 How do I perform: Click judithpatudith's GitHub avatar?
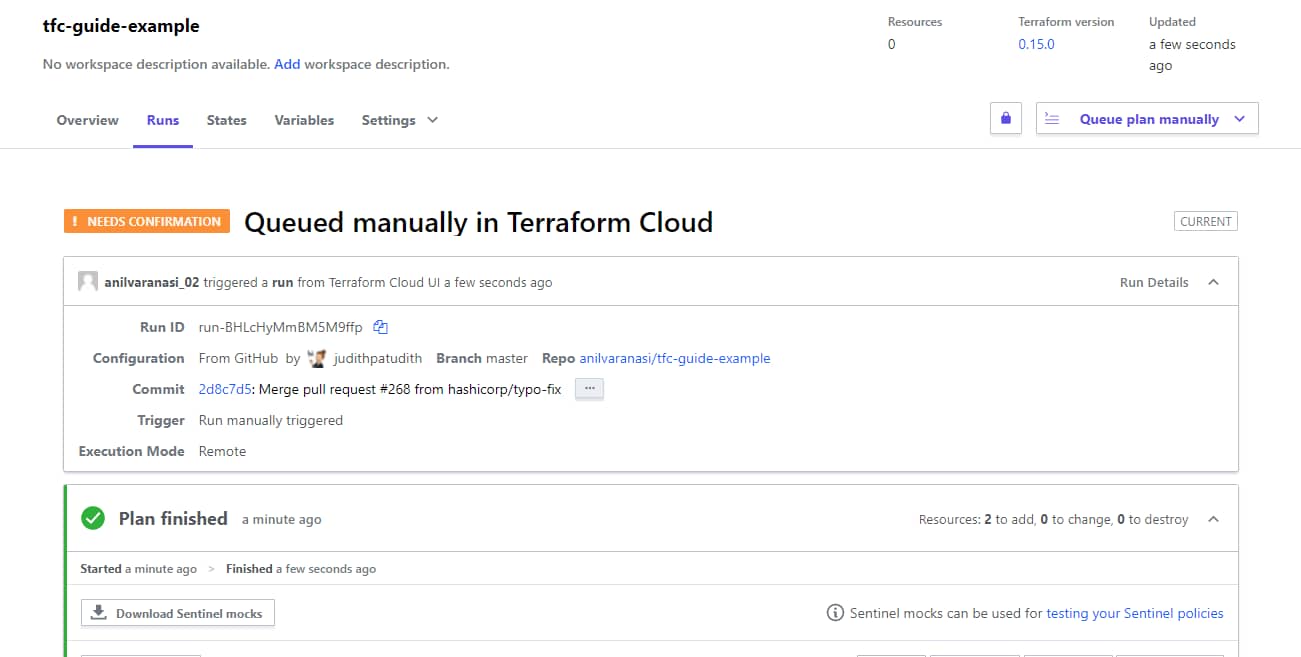[317, 358]
